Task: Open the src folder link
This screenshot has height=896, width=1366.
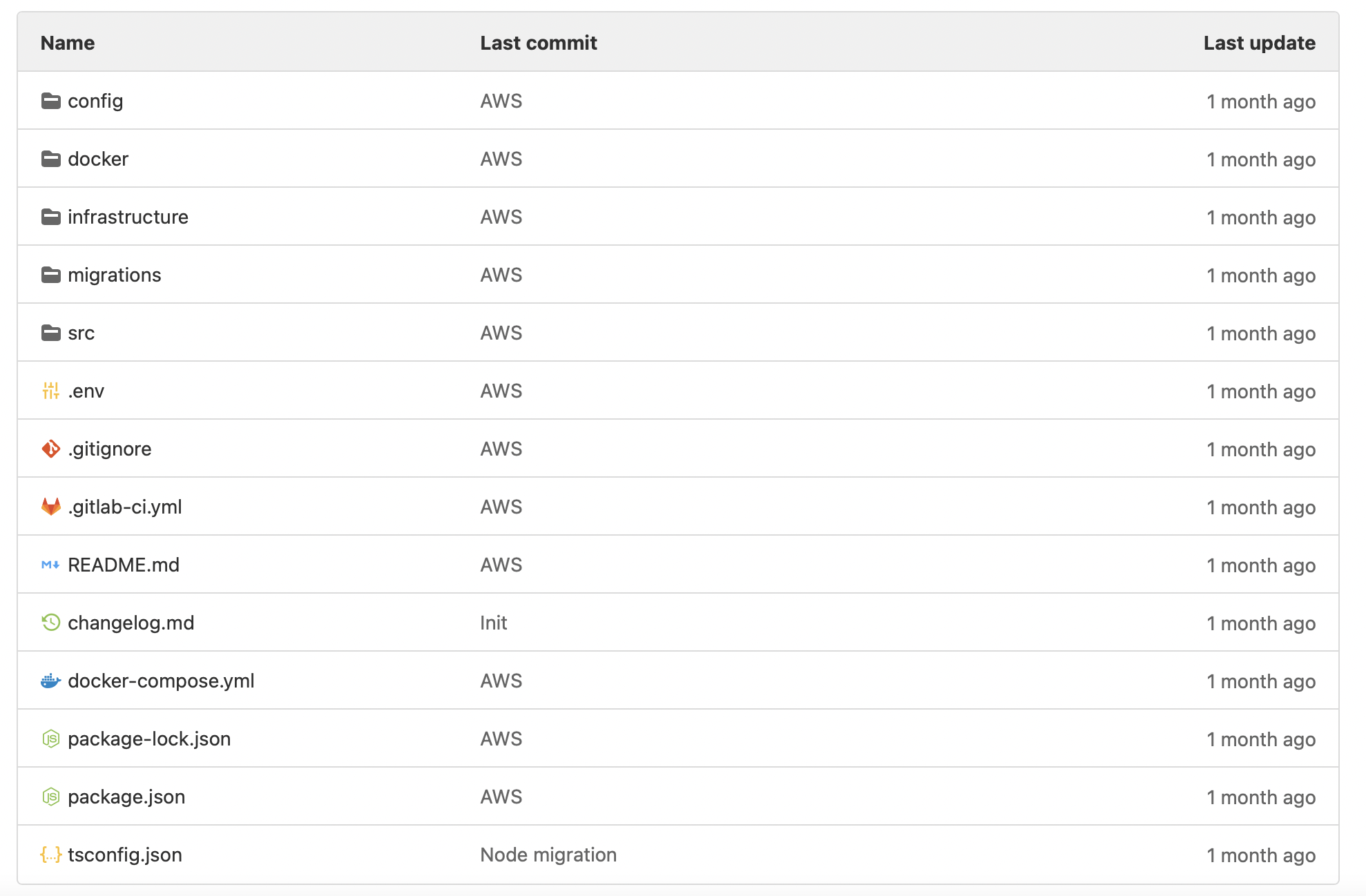Action: tap(81, 333)
